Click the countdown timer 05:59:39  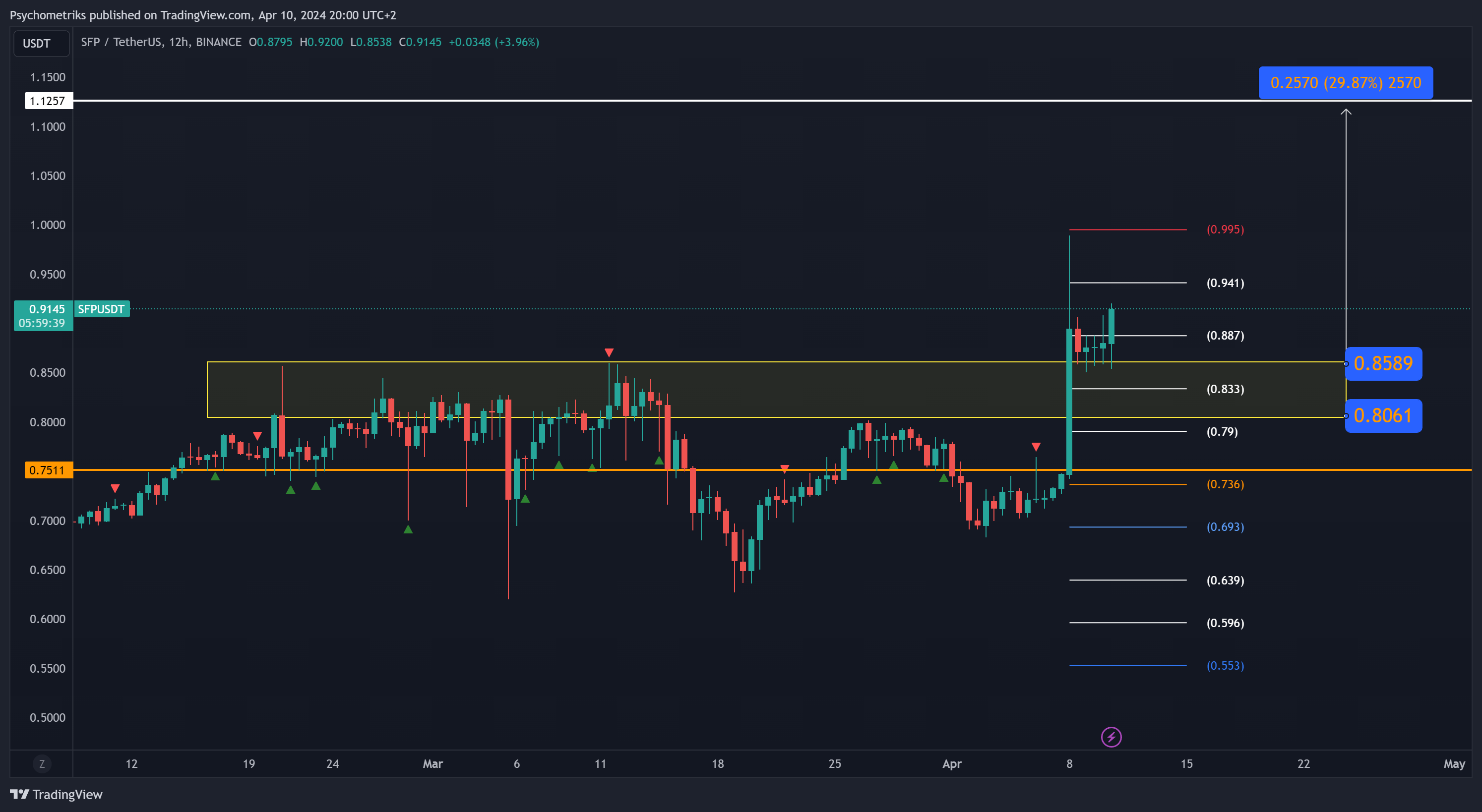(42, 323)
